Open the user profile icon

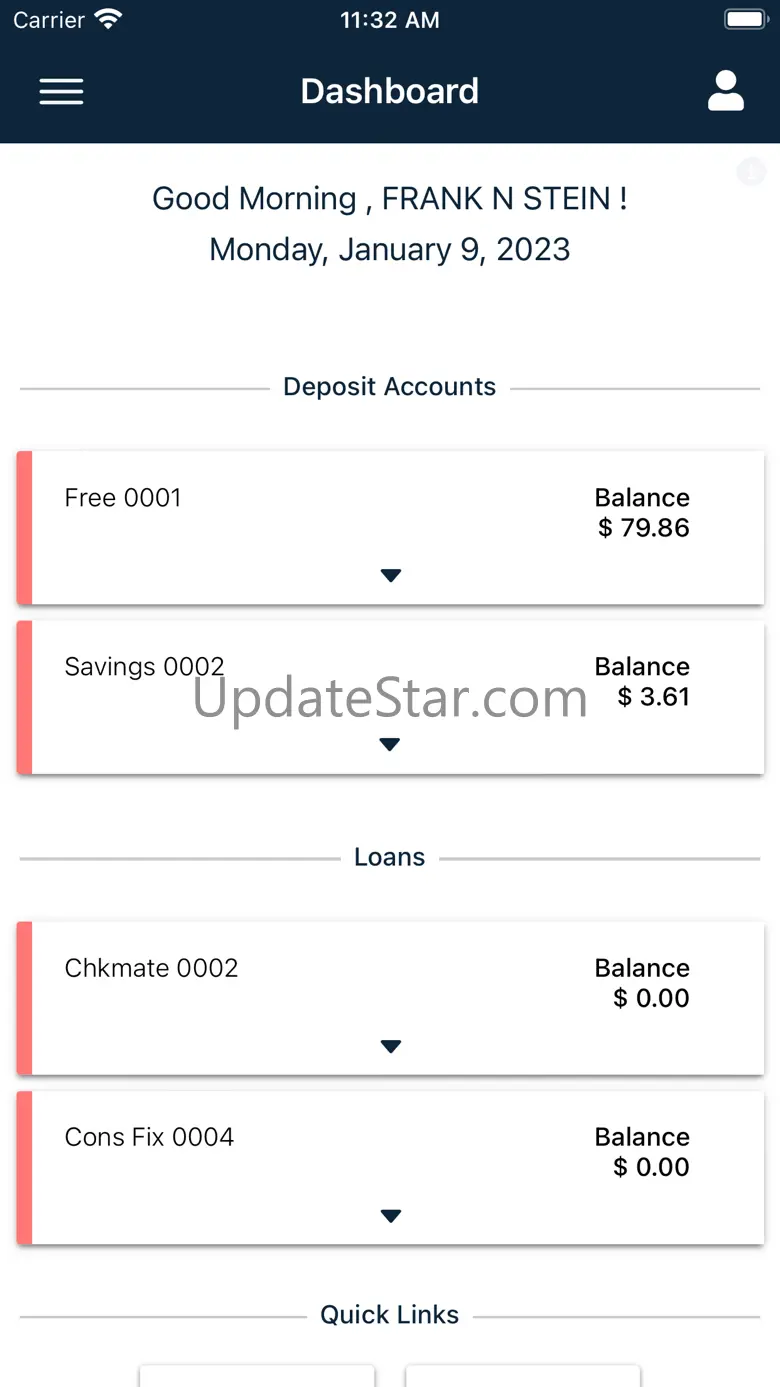(x=726, y=91)
